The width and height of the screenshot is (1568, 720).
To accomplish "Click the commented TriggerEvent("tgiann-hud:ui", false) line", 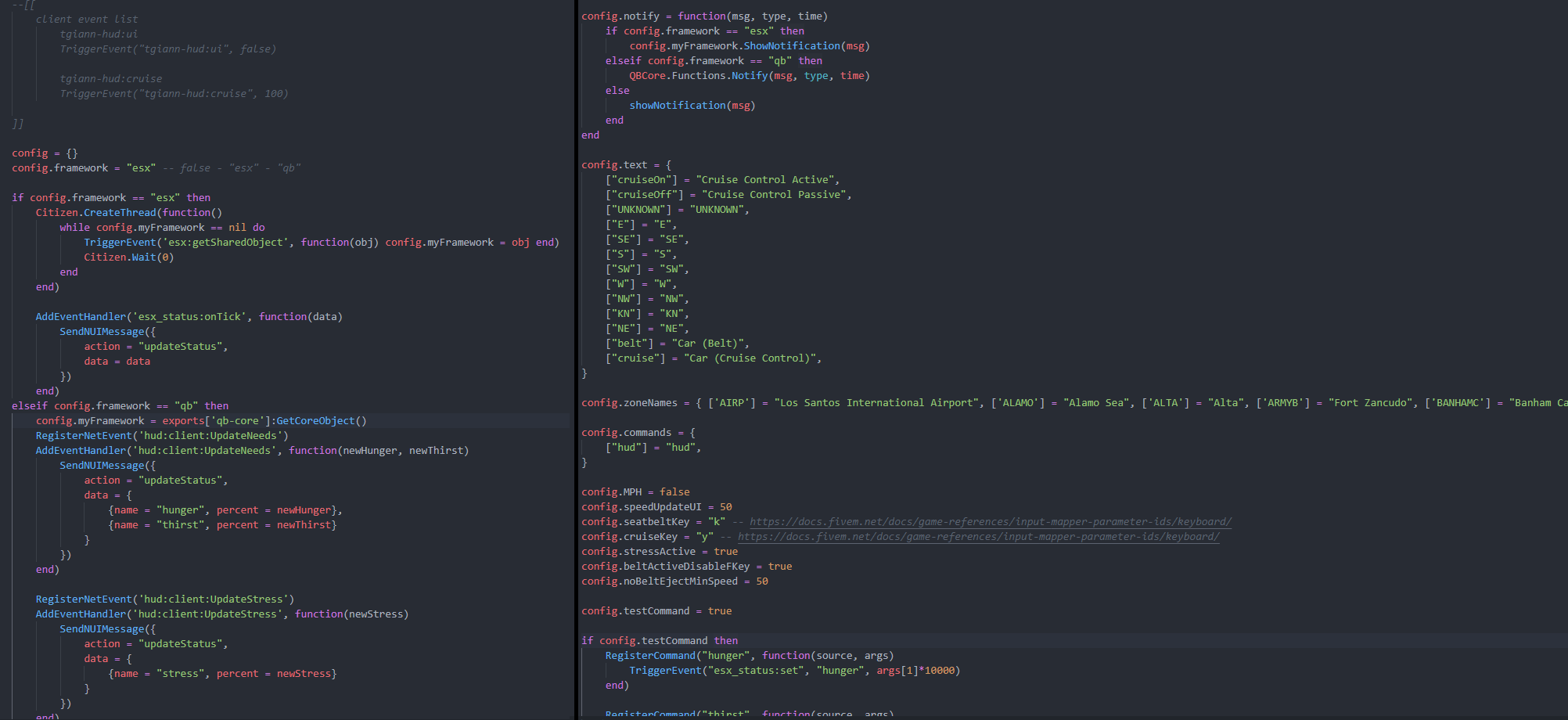I will (x=168, y=49).
